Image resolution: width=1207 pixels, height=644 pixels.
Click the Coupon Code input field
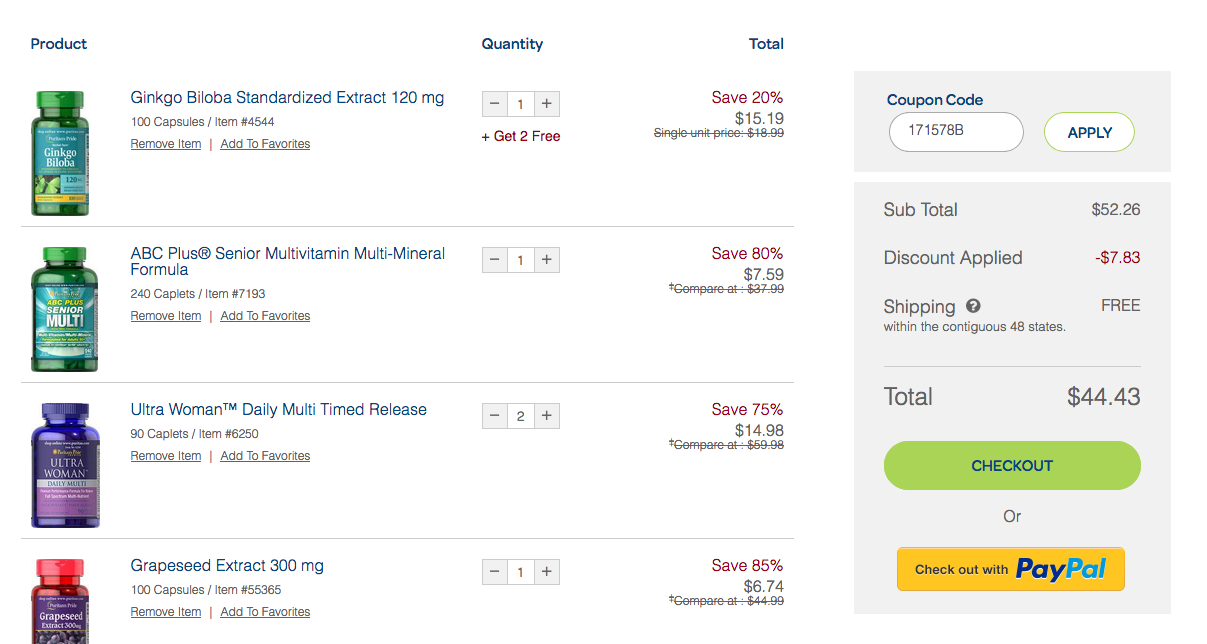(955, 131)
